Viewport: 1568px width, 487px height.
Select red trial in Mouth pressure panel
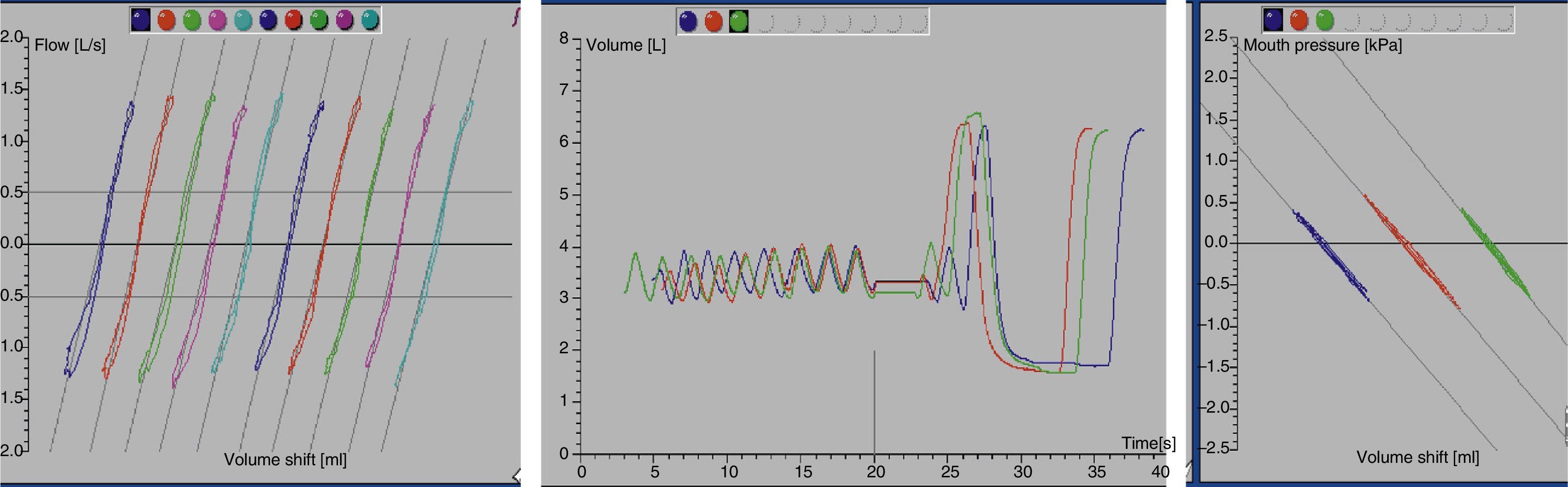click(1298, 20)
